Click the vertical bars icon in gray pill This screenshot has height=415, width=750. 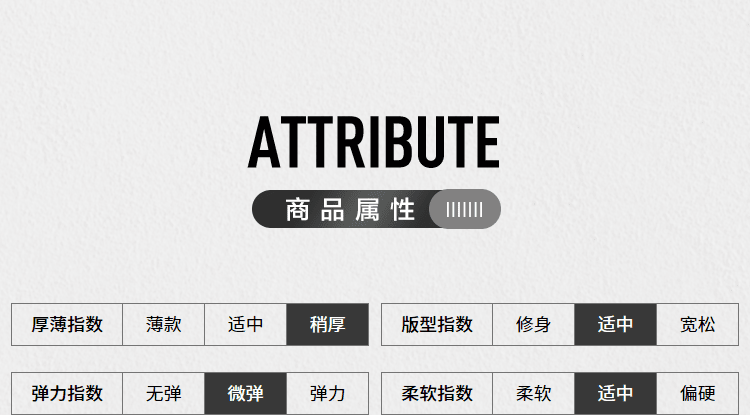pyautogui.click(x=464, y=209)
